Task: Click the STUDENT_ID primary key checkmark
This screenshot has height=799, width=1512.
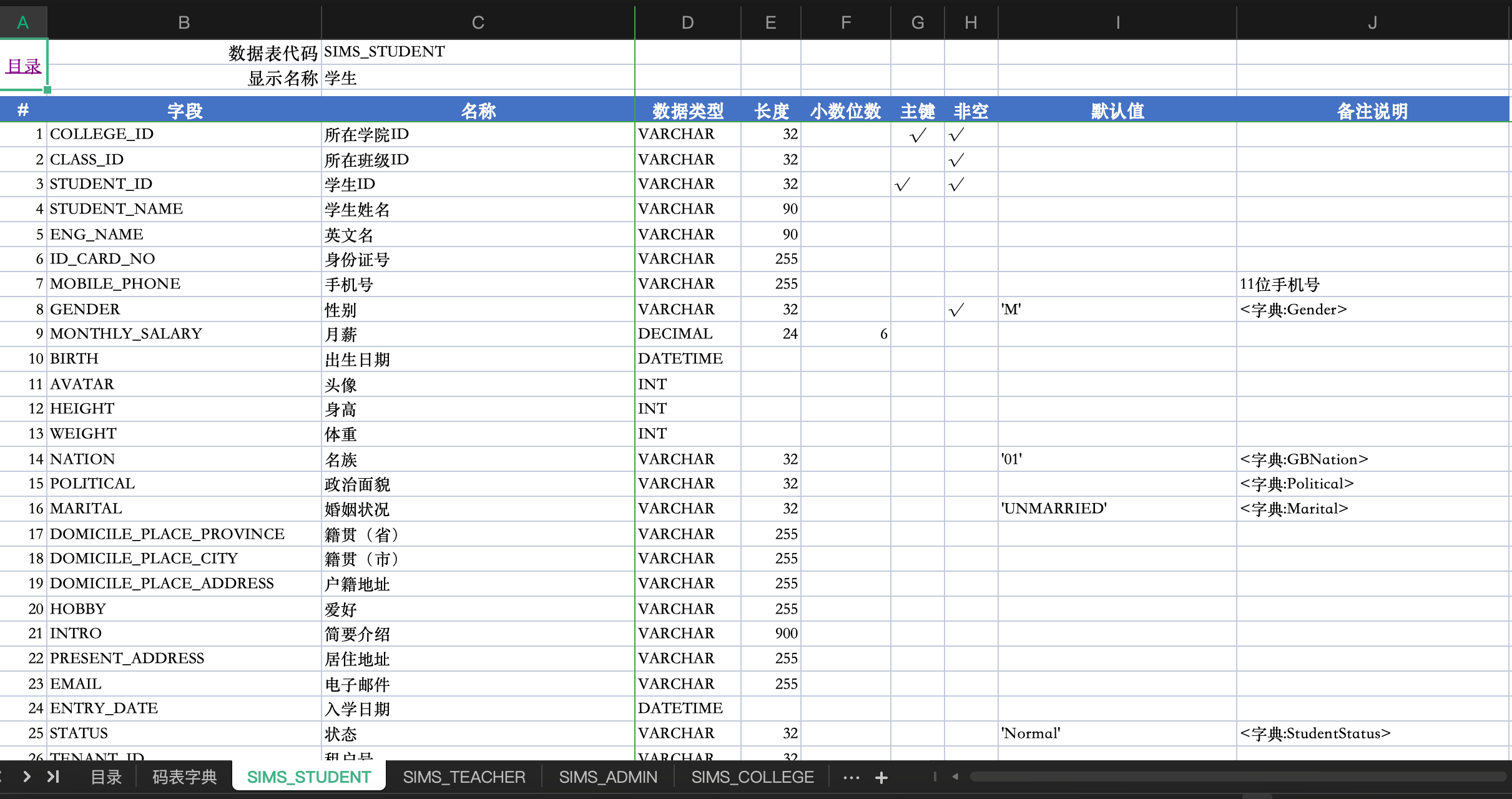Action: (903, 184)
